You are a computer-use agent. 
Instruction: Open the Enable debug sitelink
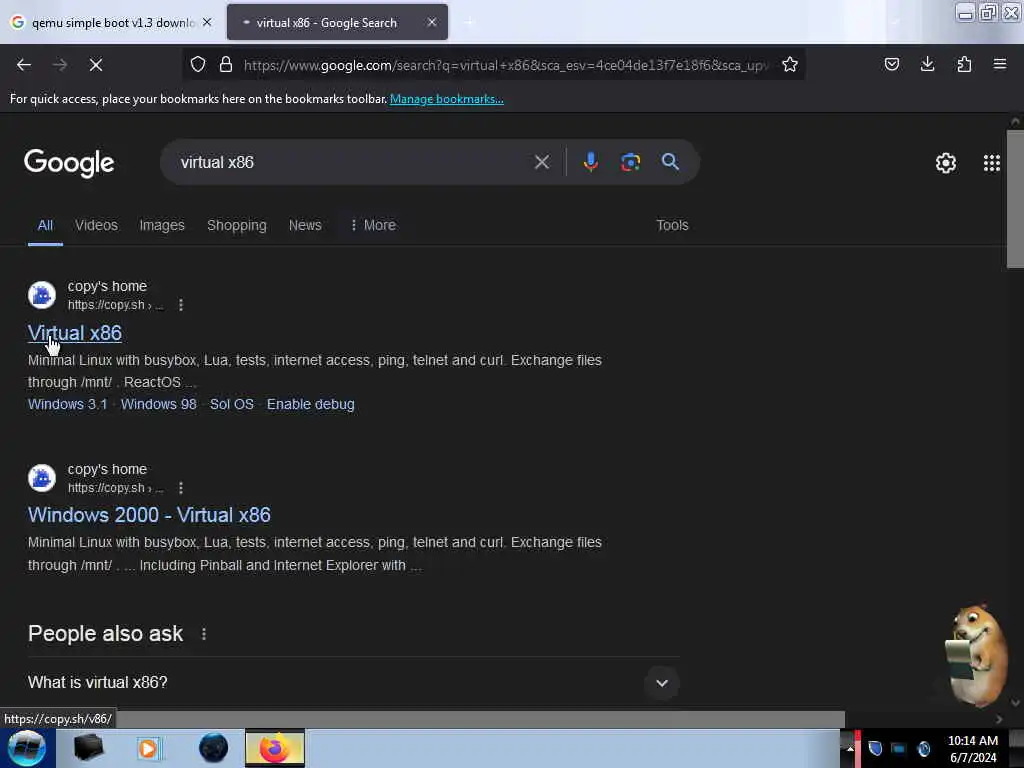coord(311,404)
